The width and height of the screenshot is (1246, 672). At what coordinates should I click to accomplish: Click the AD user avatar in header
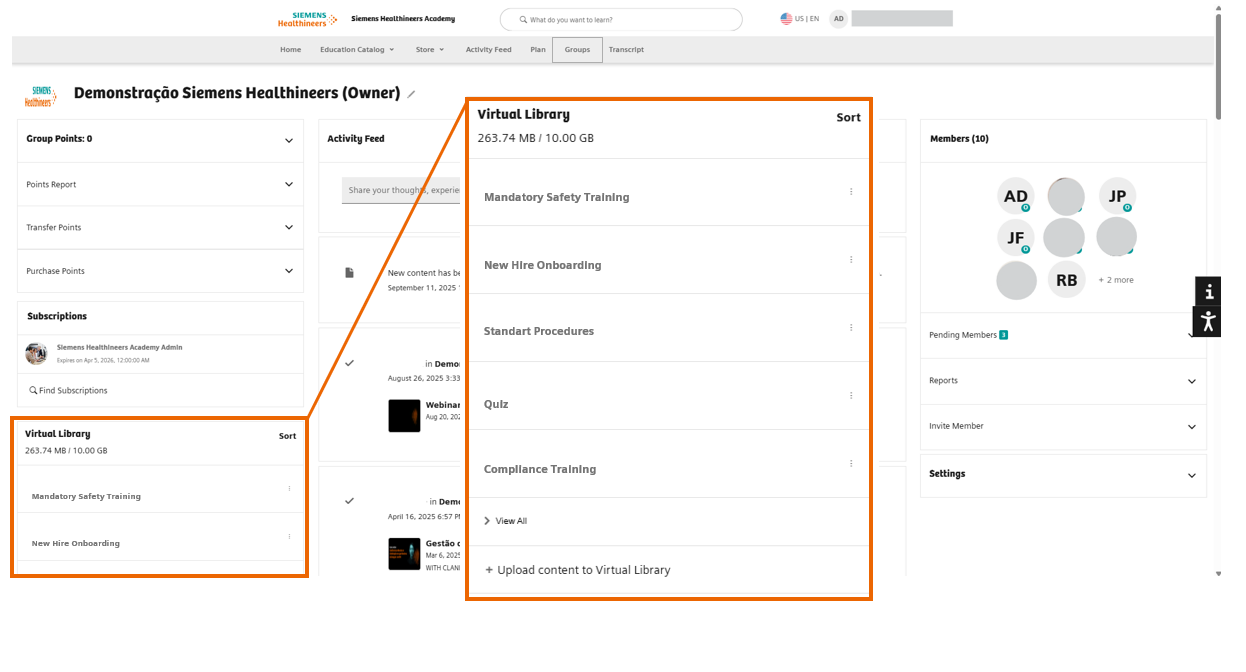pyautogui.click(x=838, y=19)
